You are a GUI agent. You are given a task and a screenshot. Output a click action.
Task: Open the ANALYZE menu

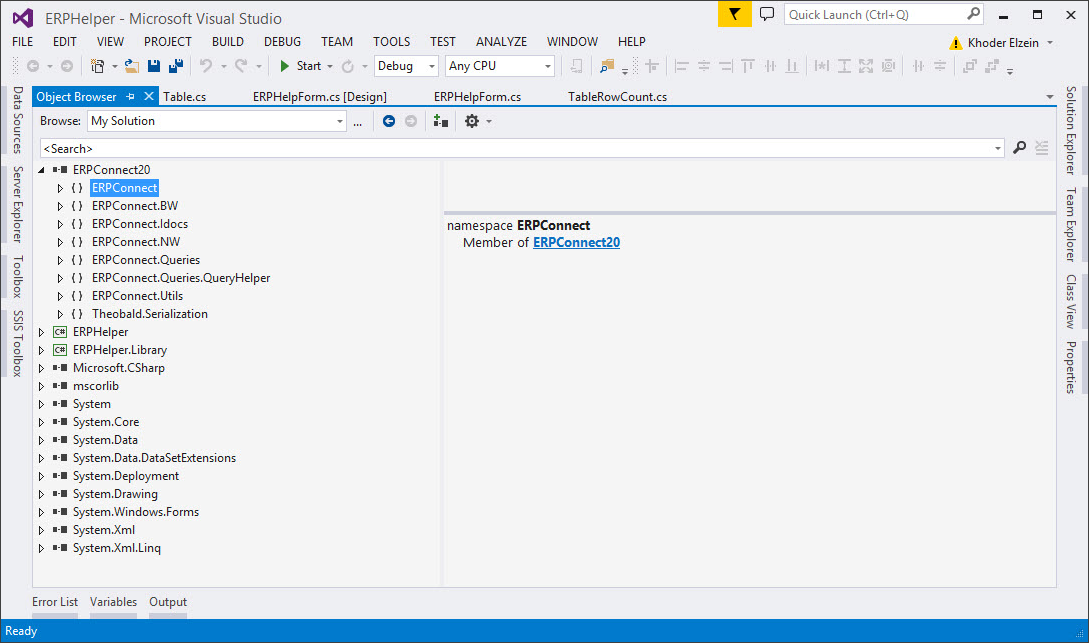point(501,42)
